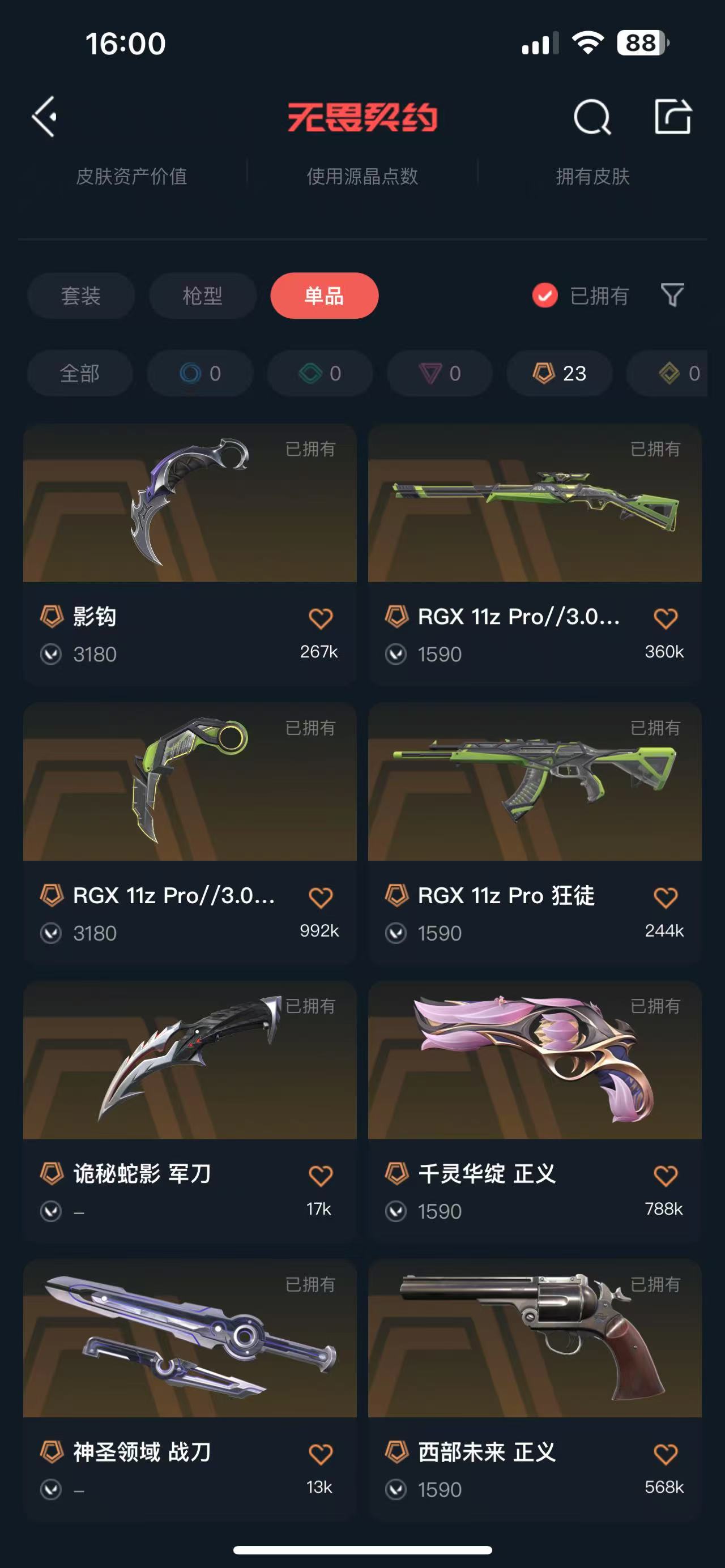Open the 皮肤资产价值 section
Screen dimensions: 725x1568
[x=131, y=176]
